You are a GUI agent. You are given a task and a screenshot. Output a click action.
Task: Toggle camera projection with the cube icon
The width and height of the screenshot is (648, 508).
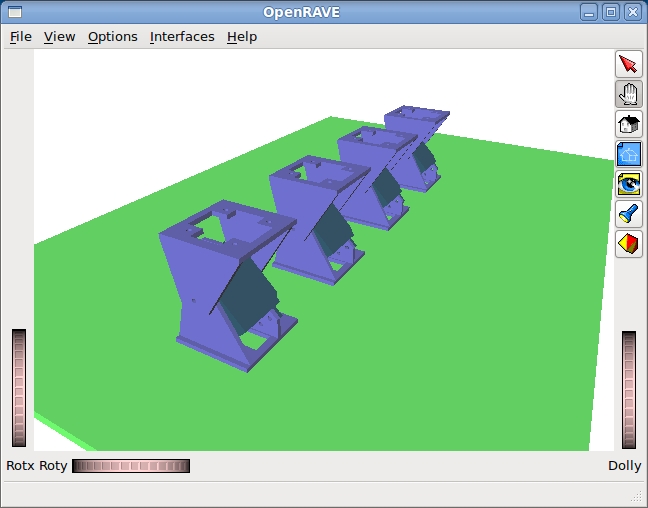click(628, 243)
